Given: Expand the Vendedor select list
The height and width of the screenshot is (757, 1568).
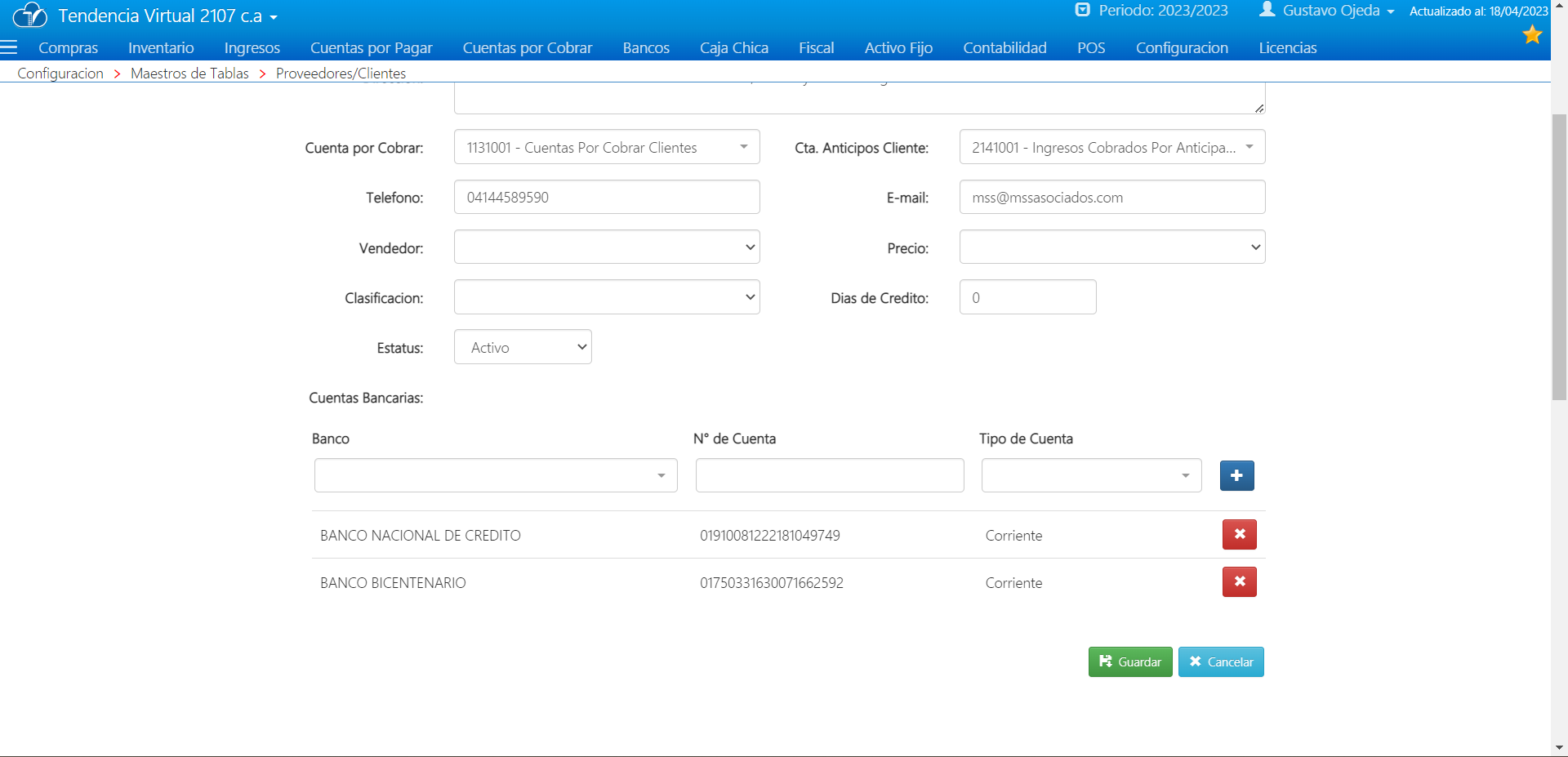Looking at the screenshot, I should (607, 247).
